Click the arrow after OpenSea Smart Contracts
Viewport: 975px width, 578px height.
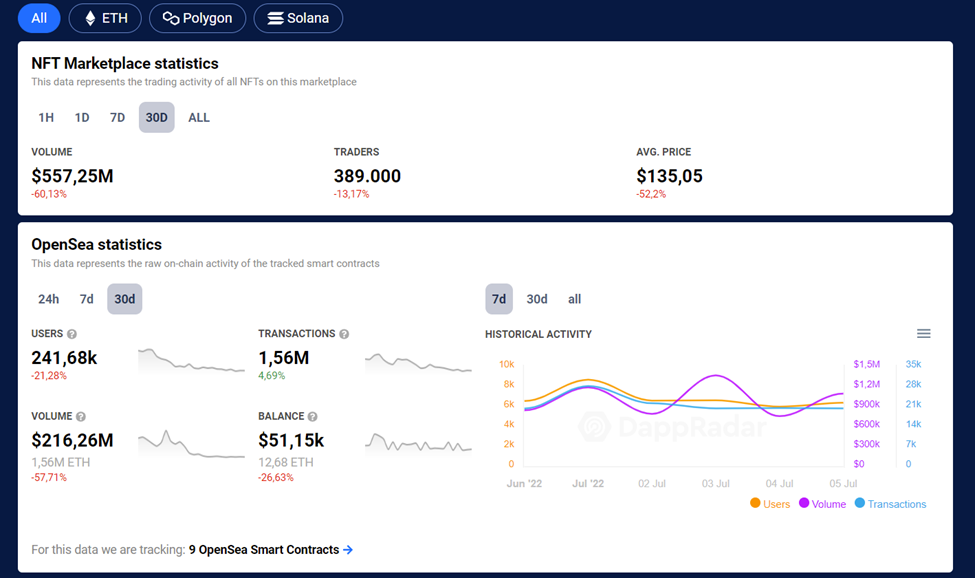click(348, 549)
